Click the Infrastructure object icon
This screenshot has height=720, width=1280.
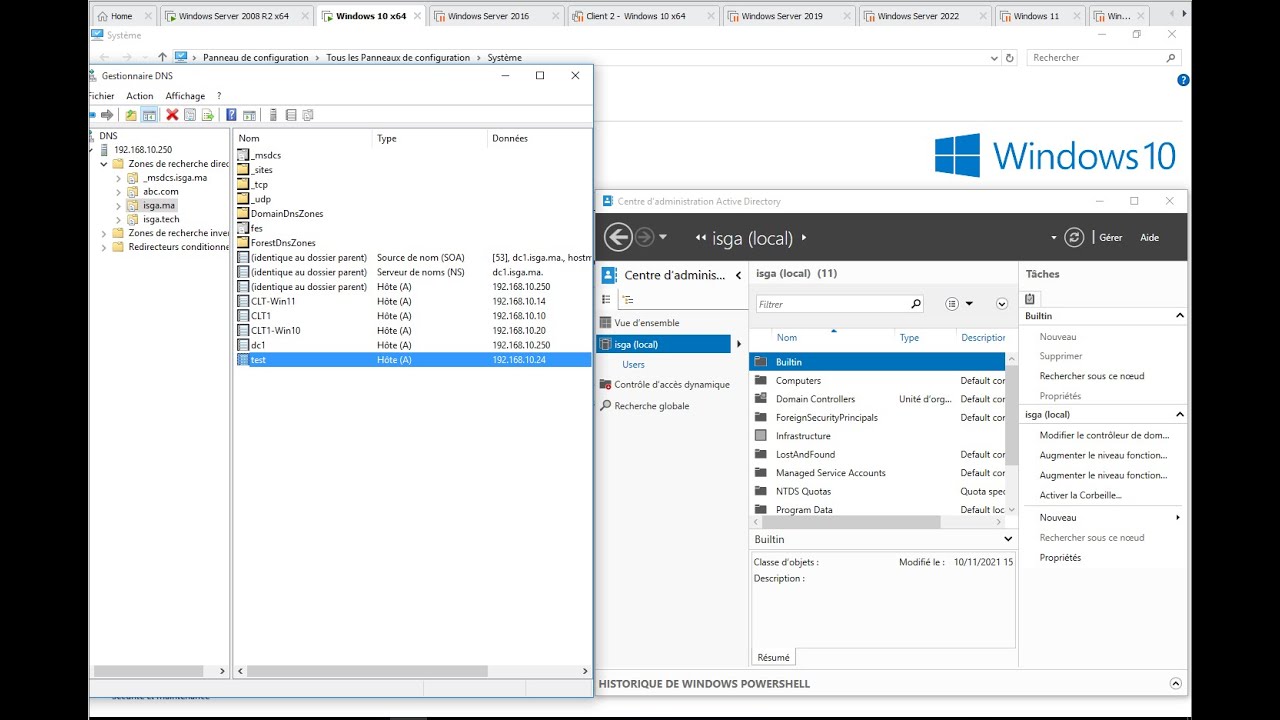(x=760, y=436)
